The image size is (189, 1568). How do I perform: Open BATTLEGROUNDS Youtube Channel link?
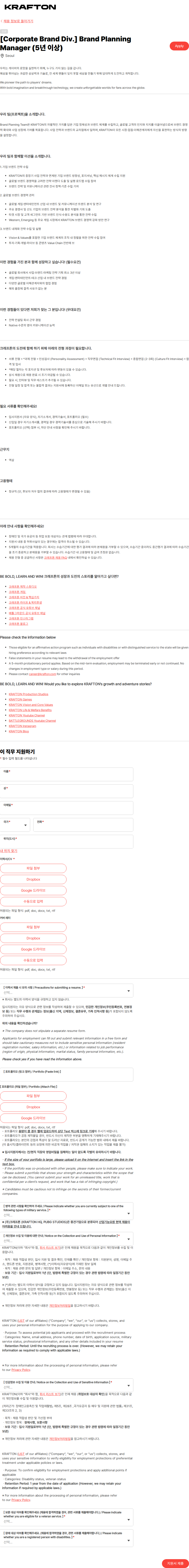point(32,721)
